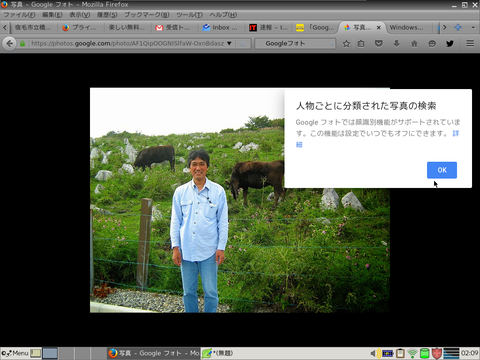Select the *(無題) editor taskbar entry
480x360 pixels.
click(x=219, y=353)
